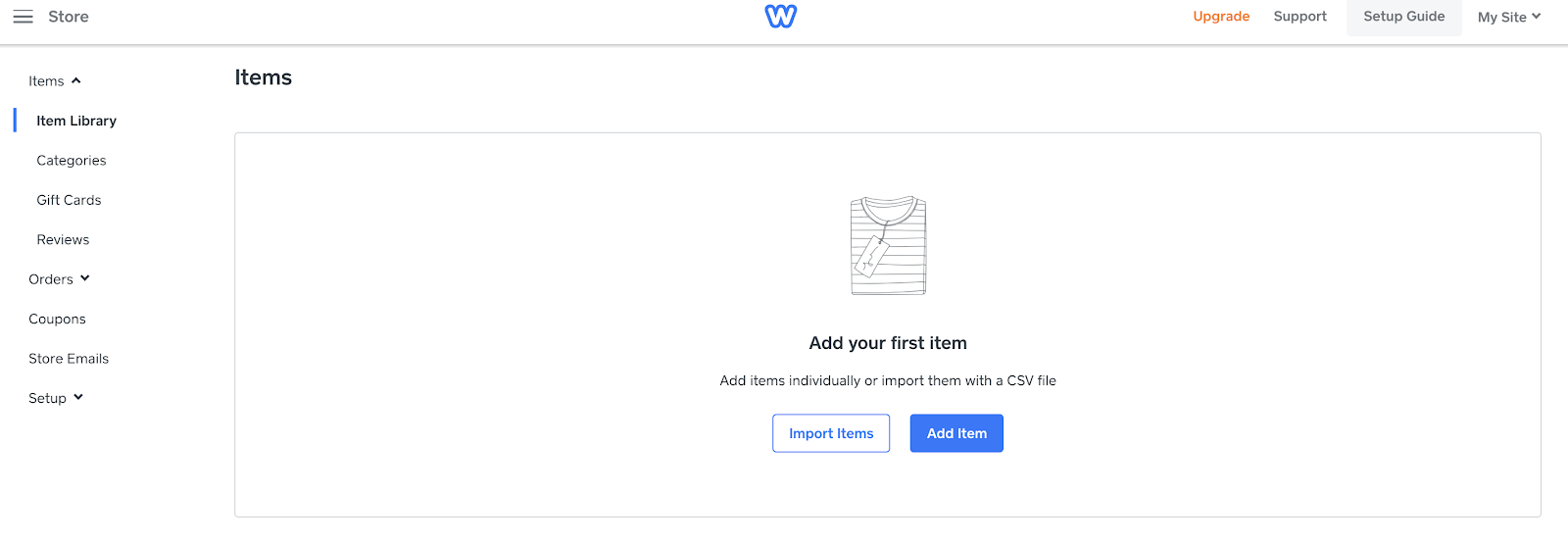Screen dimensions: 1568x545
Task: Click the Upgrade link
Action: click(1221, 17)
